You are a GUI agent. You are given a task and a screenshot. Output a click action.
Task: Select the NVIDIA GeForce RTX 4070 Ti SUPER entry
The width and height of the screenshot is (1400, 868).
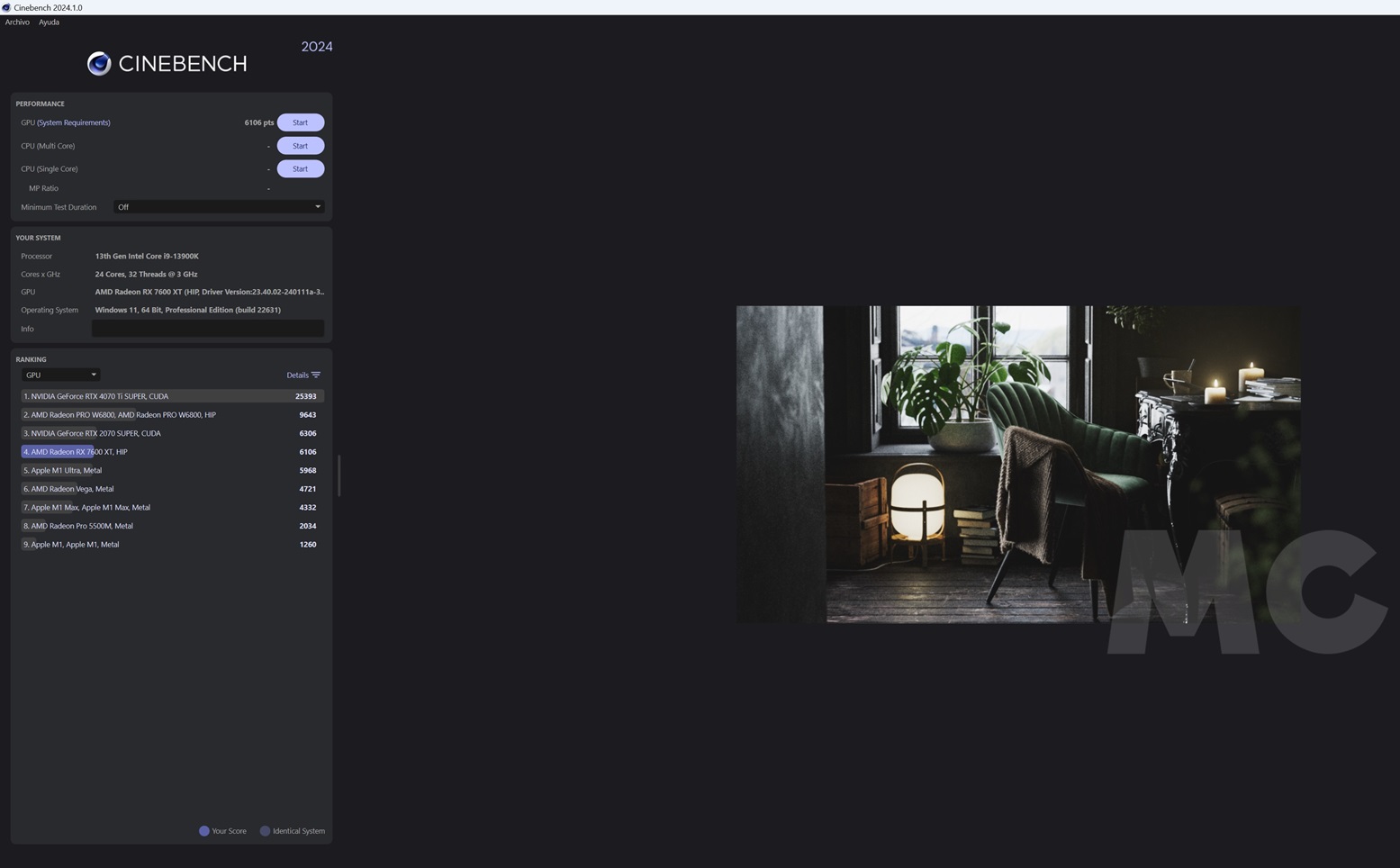pyautogui.click(x=171, y=396)
